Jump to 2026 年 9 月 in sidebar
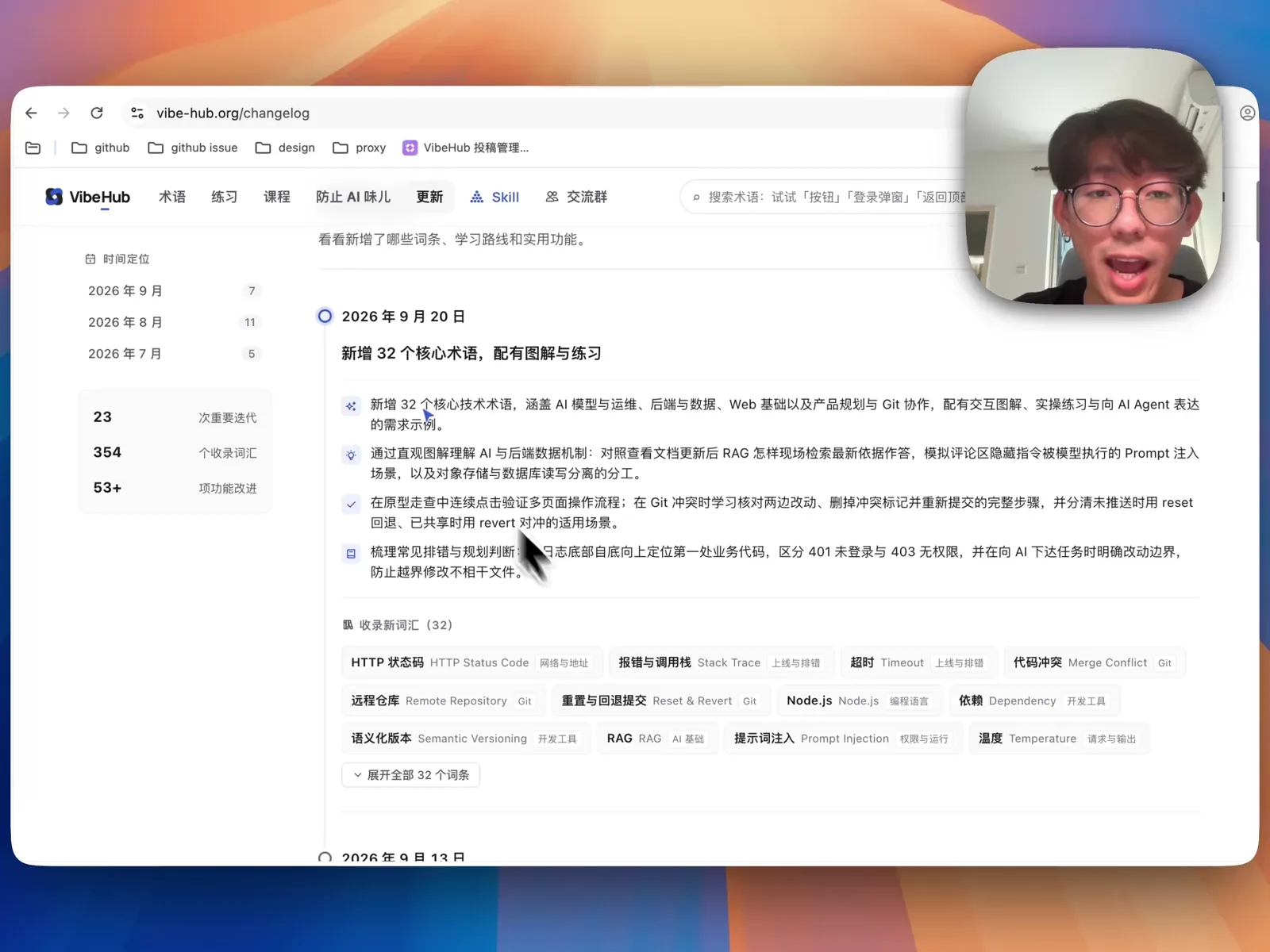 tap(175, 291)
